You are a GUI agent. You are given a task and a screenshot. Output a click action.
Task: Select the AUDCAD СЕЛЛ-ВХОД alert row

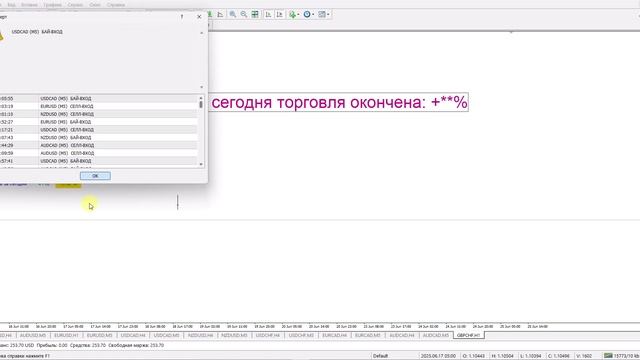(x=98, y=145)
